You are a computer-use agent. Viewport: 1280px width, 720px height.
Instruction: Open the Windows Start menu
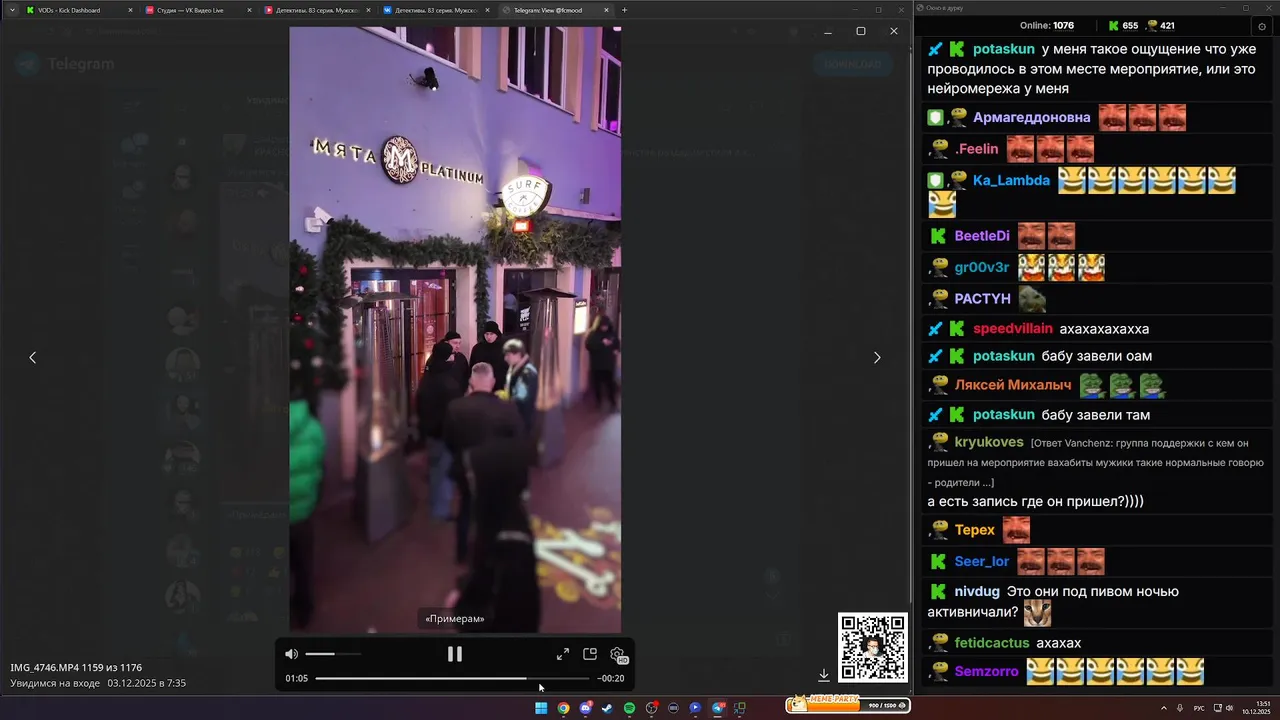tap(541, 708)
